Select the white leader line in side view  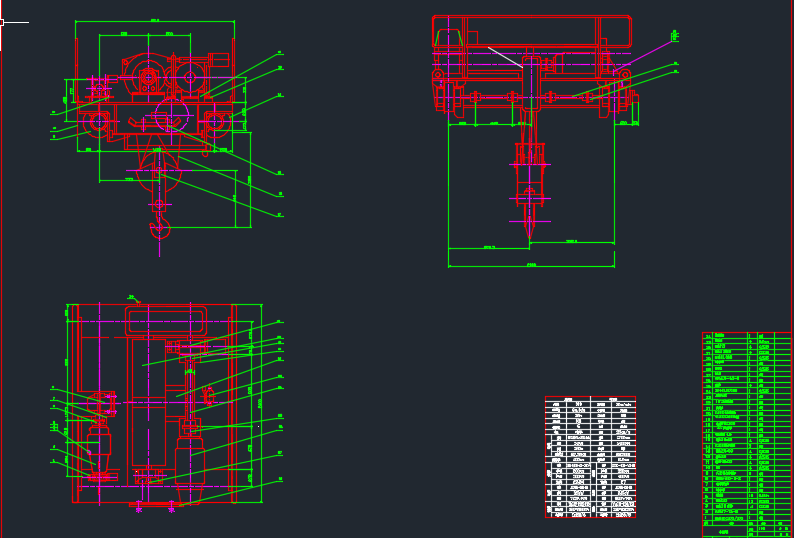(x=505, y=57)
